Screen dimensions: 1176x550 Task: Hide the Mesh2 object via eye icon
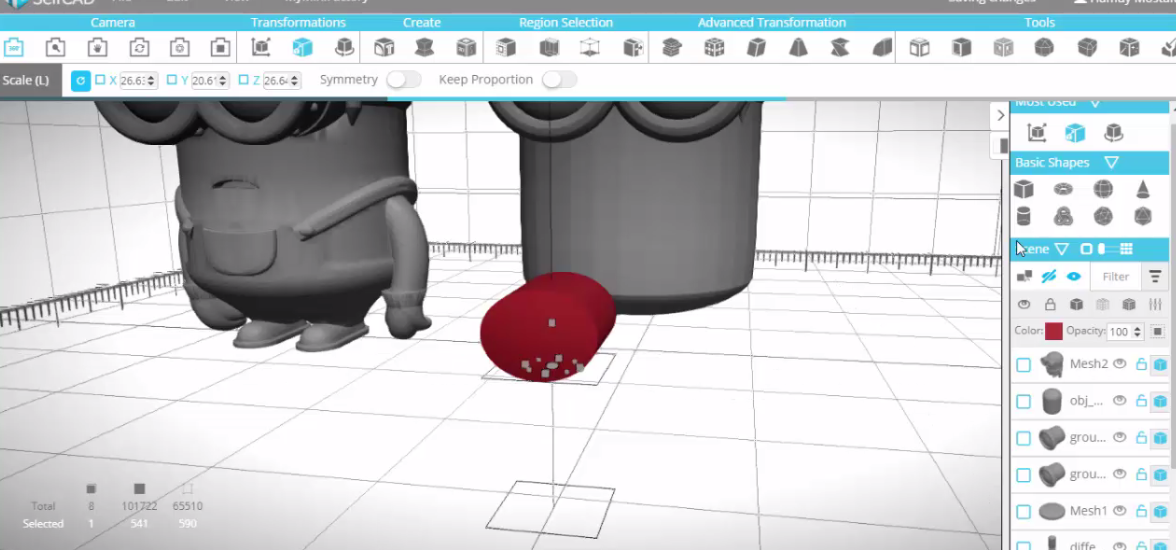pos(1120,364)
